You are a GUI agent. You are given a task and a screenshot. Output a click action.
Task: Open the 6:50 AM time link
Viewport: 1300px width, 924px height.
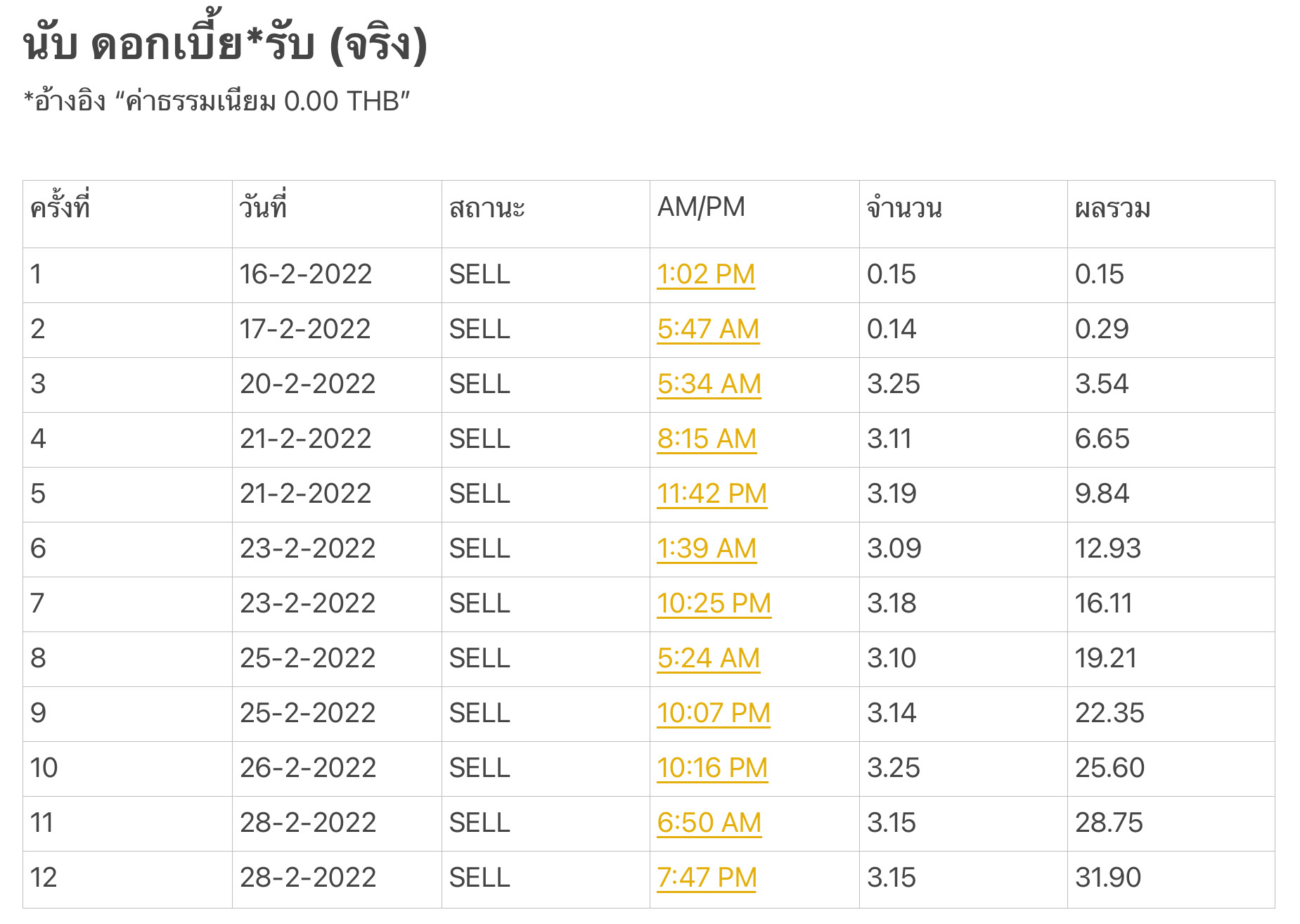click(x=709, y=823)
